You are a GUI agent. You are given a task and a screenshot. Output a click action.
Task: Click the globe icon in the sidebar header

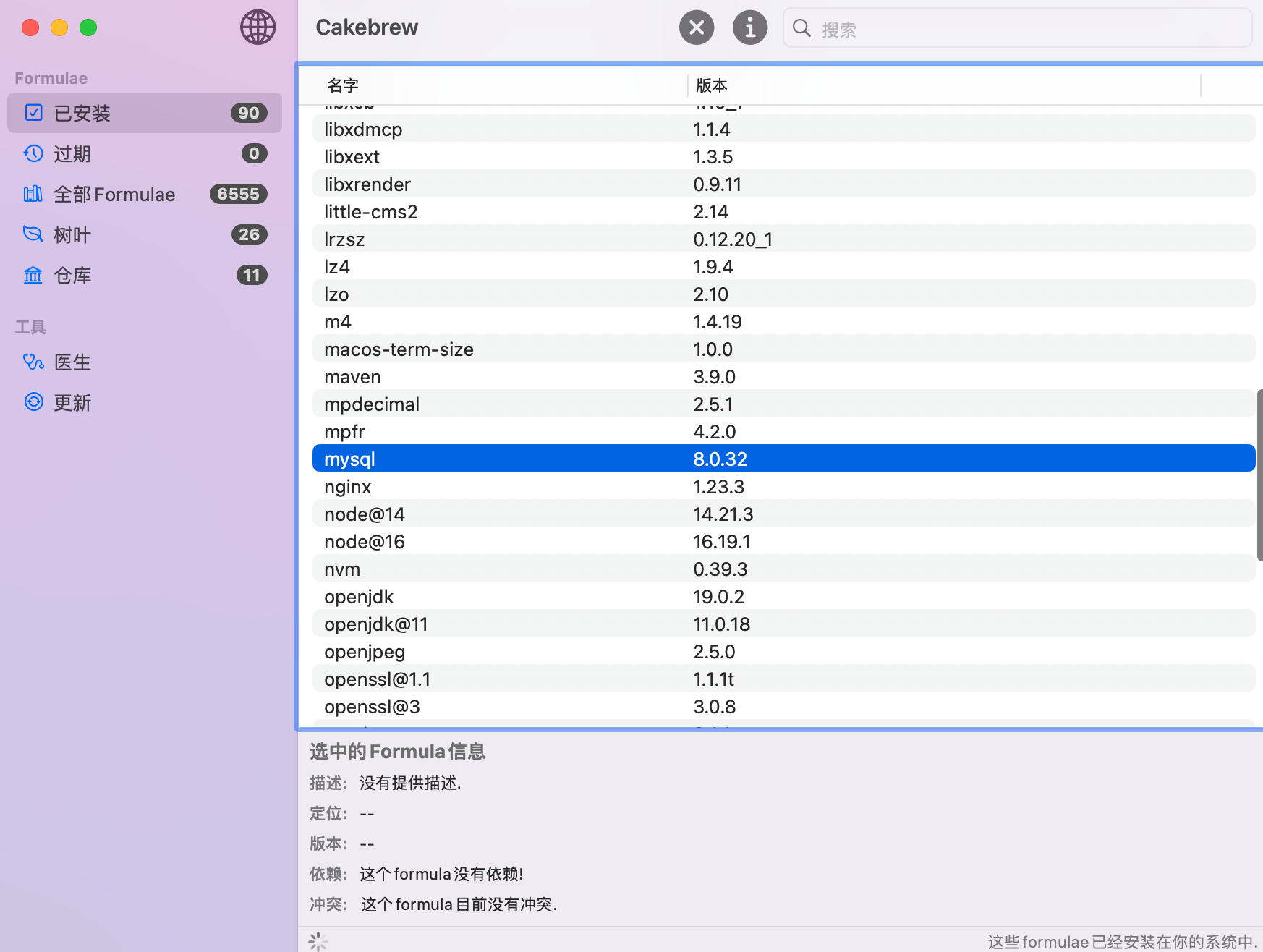pyautogui.click(x=258, y=27)
